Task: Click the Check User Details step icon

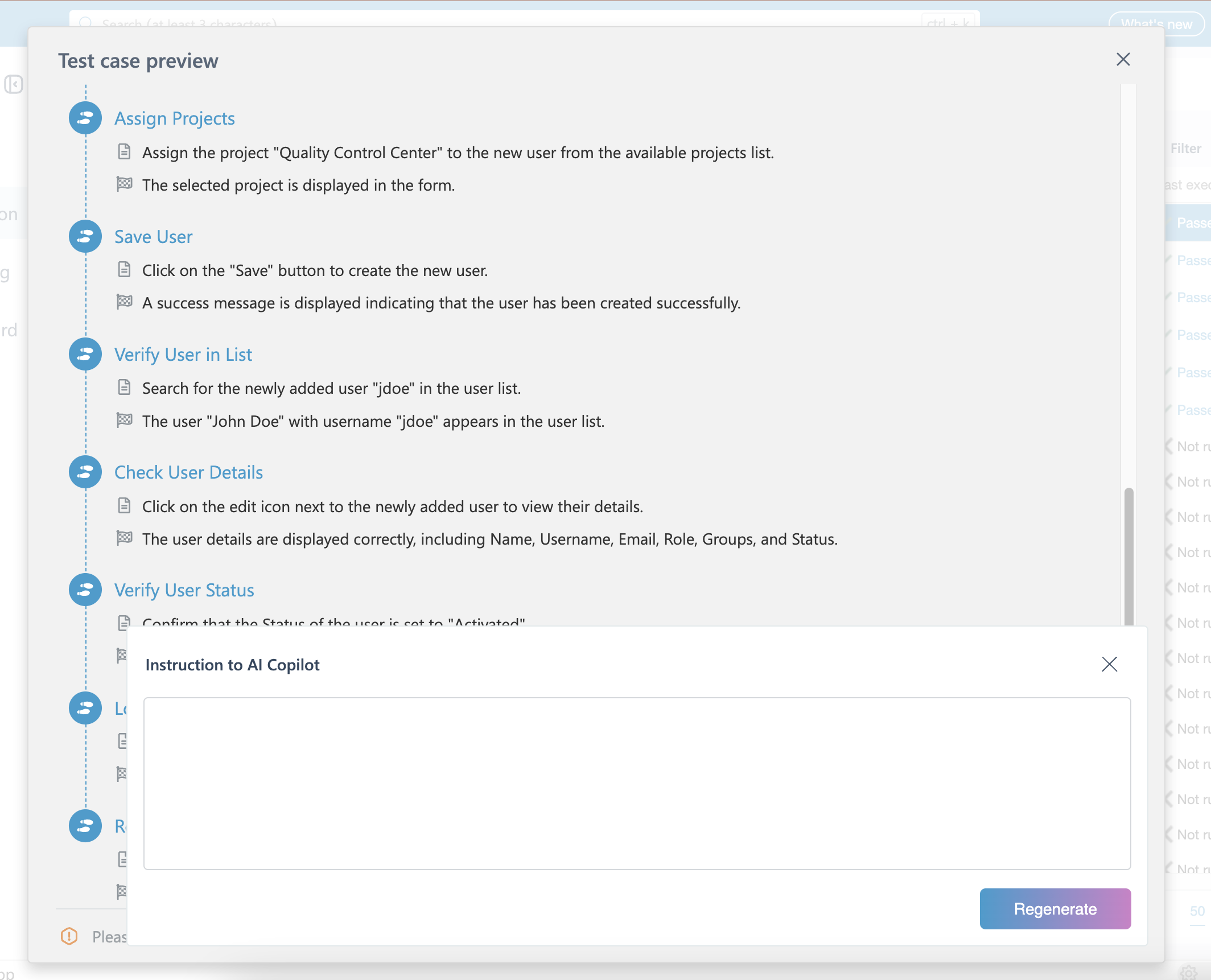Action: coord(85,472)
